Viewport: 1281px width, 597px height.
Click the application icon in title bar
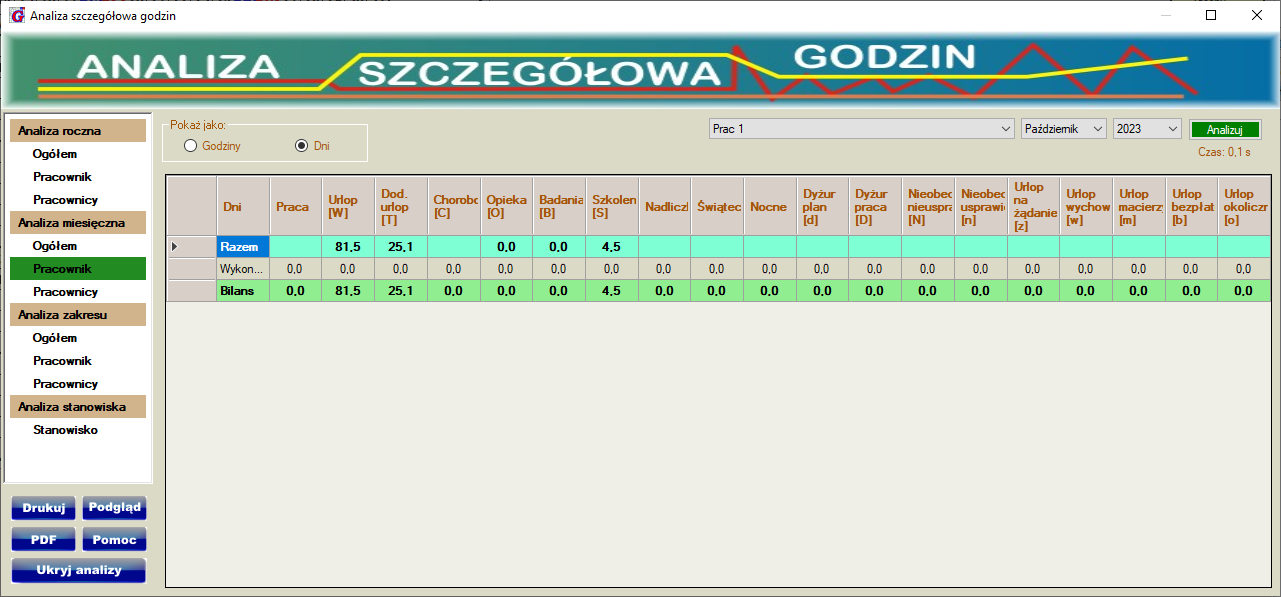[16, 16]
